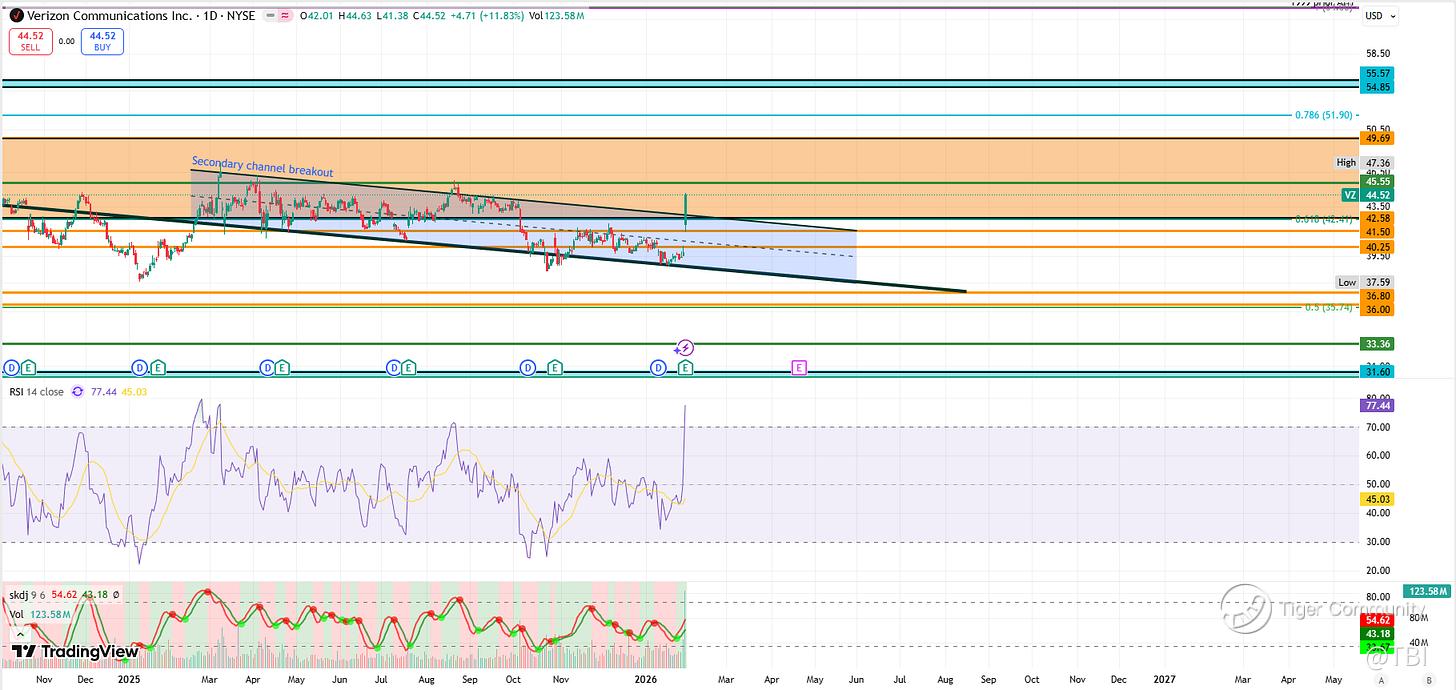
Task: Select the purple 77.44 RSI value label
Action: 1376,405
